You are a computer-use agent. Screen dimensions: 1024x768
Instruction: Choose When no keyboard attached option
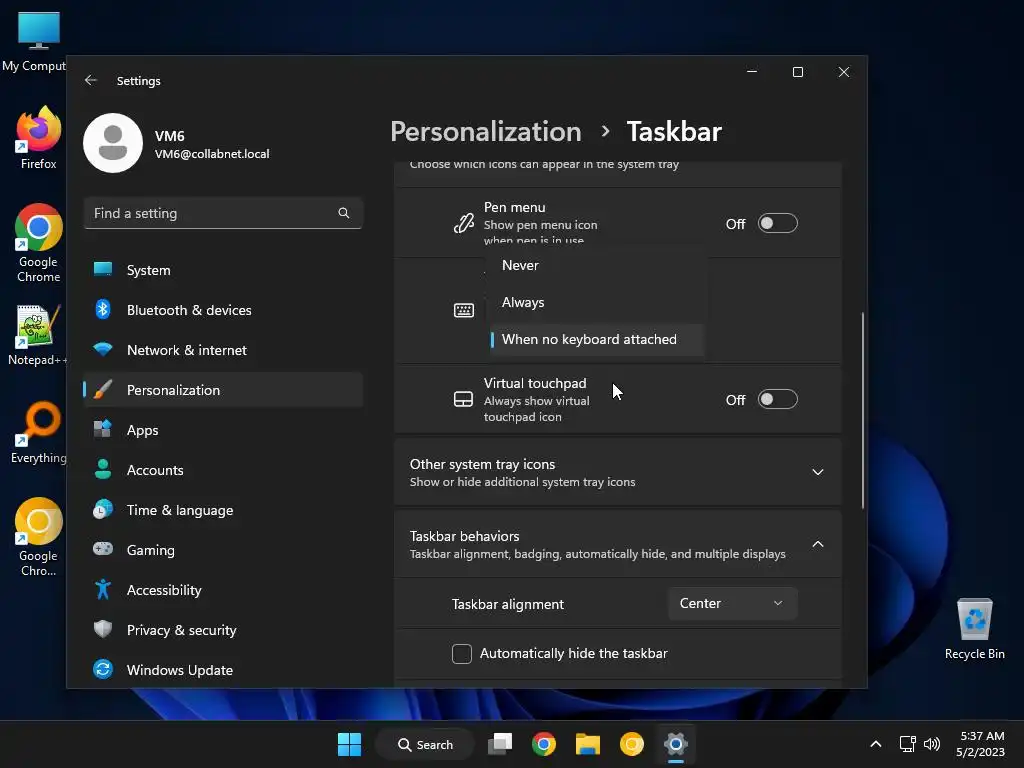[596, 340]
